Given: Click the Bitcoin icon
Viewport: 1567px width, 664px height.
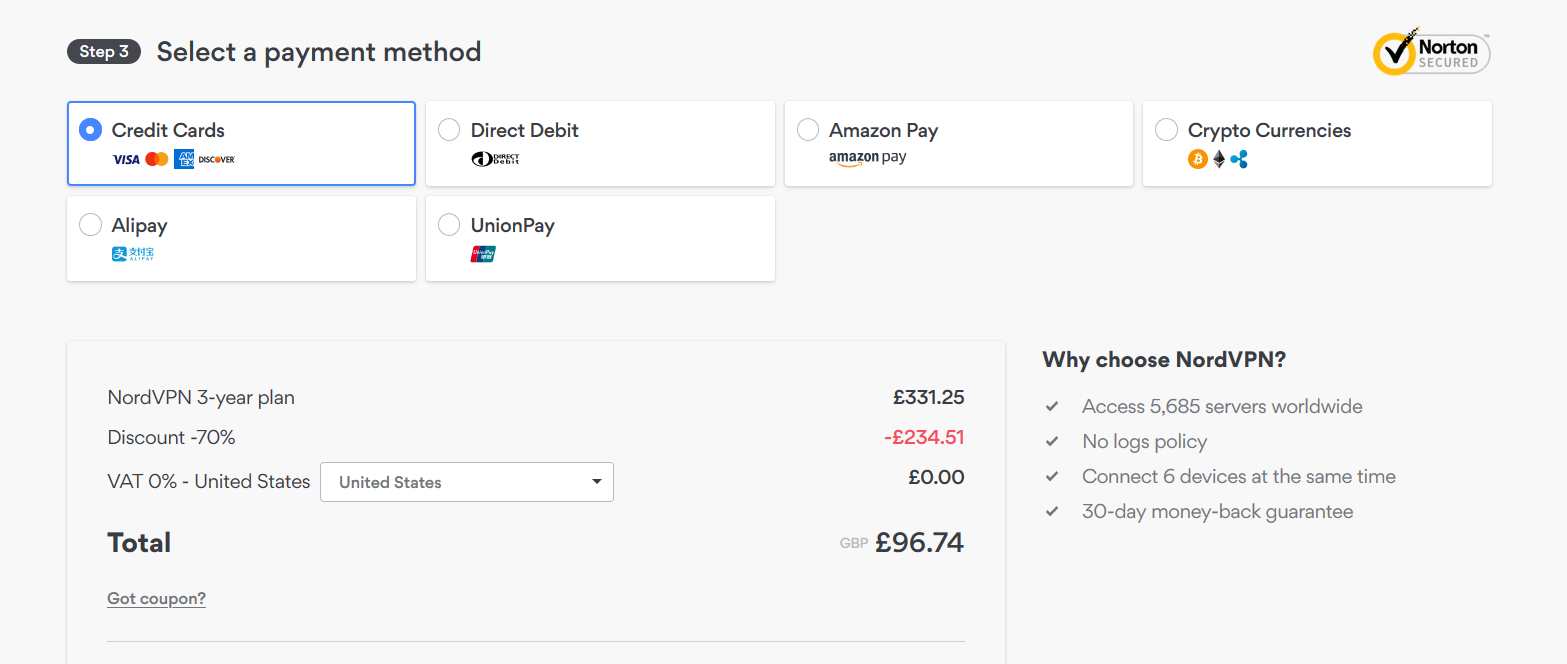Looking at the screenshot, I should (x=1197, y=159).
